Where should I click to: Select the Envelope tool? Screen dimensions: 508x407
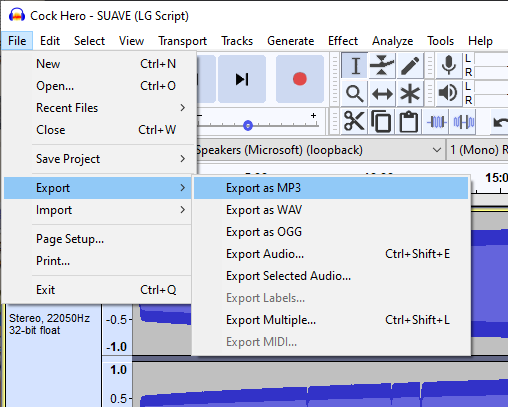click(x=382, y=65)
